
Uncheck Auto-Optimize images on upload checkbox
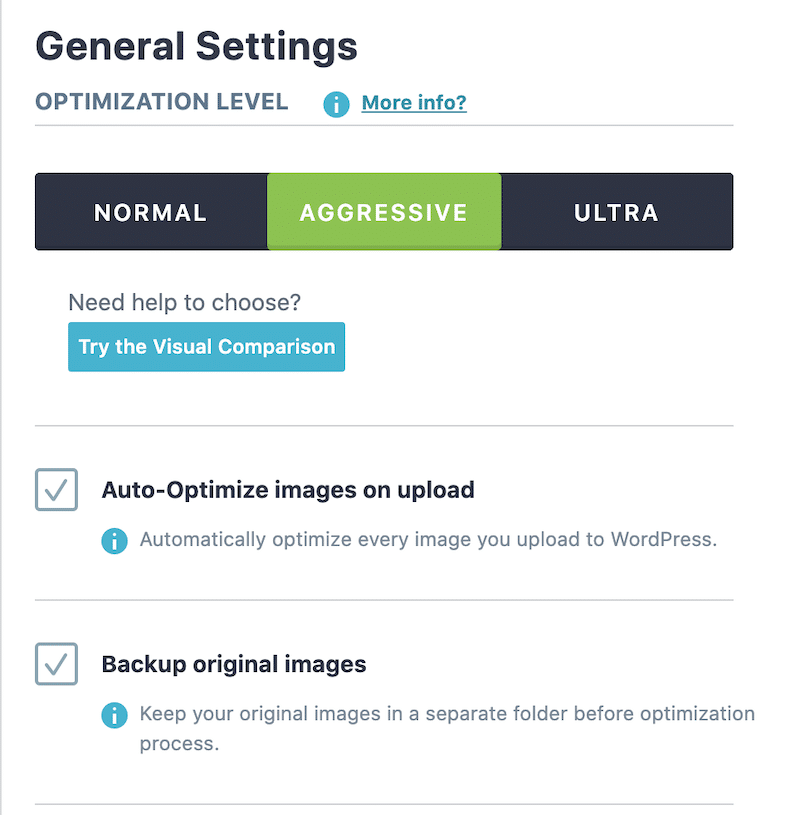pos(56,490)
